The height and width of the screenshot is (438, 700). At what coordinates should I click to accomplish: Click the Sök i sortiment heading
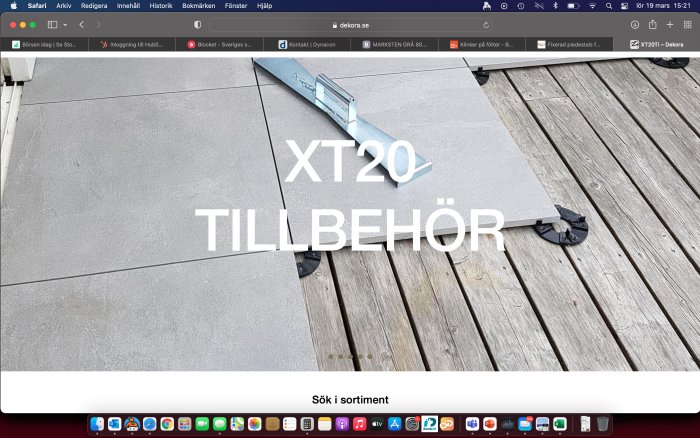[350, 400]
